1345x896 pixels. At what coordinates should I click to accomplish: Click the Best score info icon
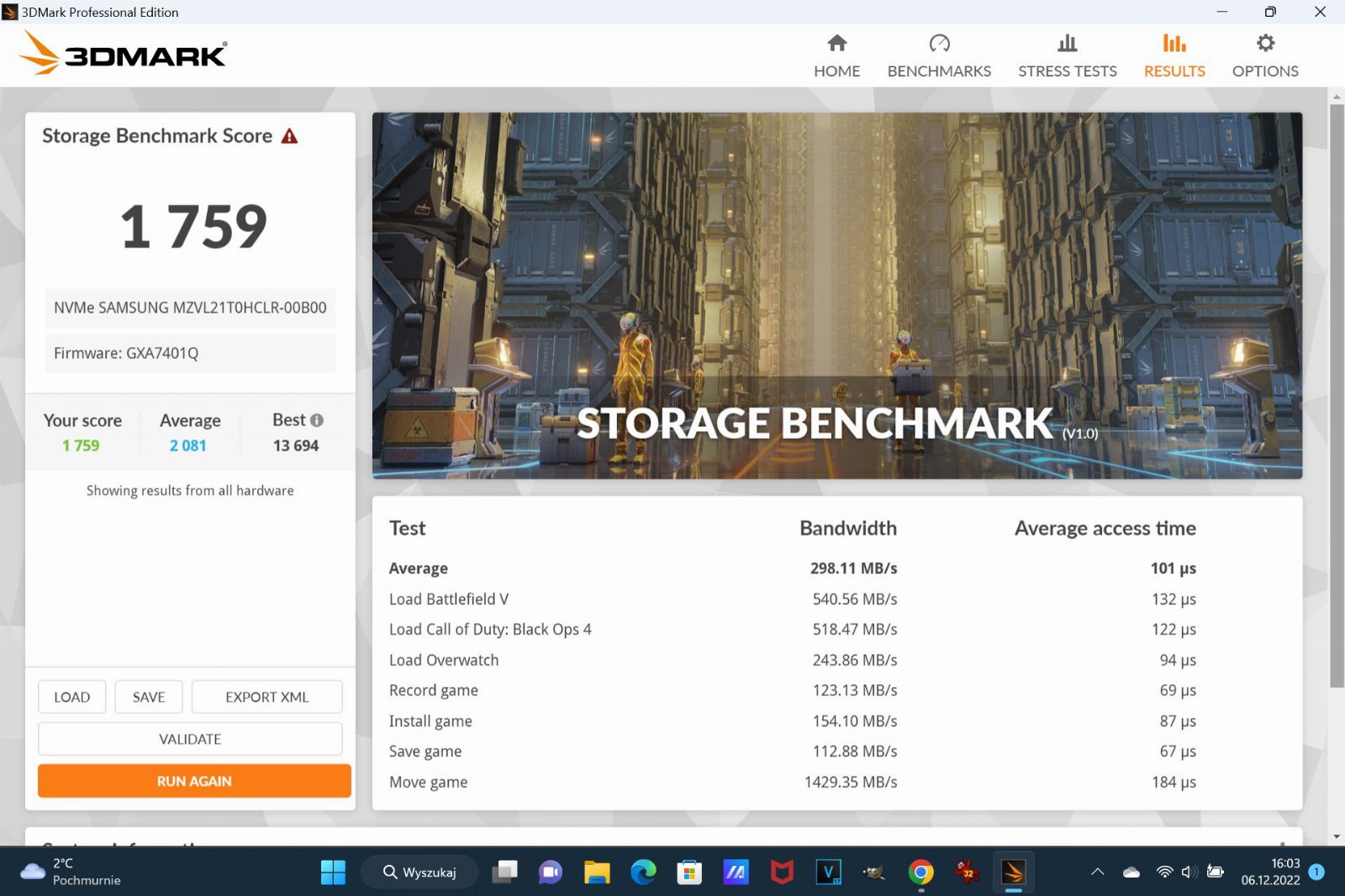(x=317, y=420)
